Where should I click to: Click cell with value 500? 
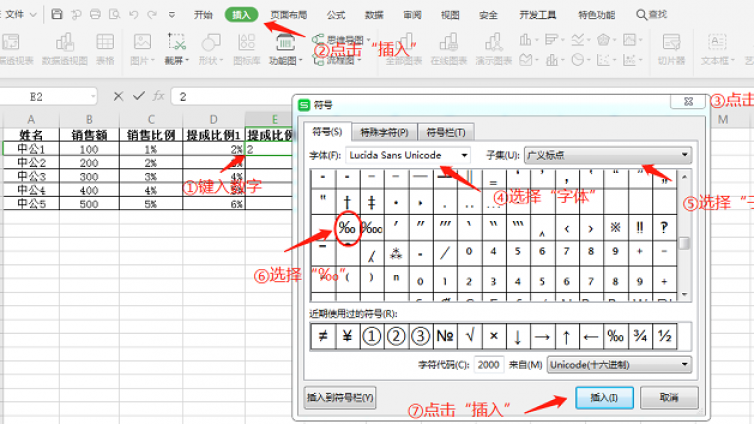pos(89,204)
